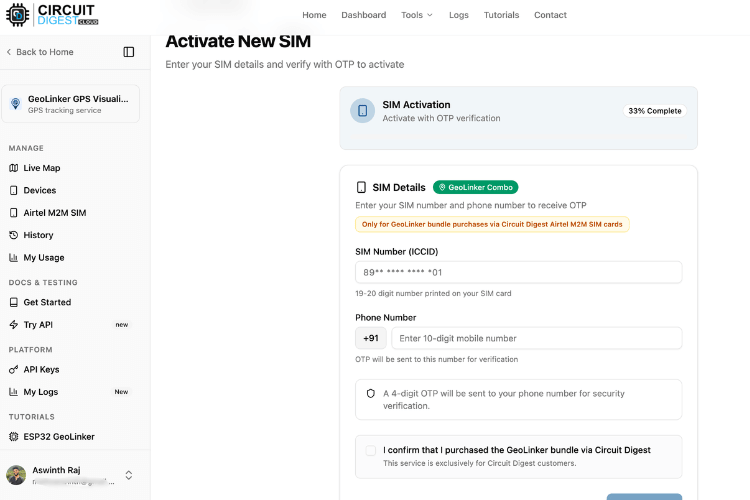Go to Back to Home link

(40, 52)
